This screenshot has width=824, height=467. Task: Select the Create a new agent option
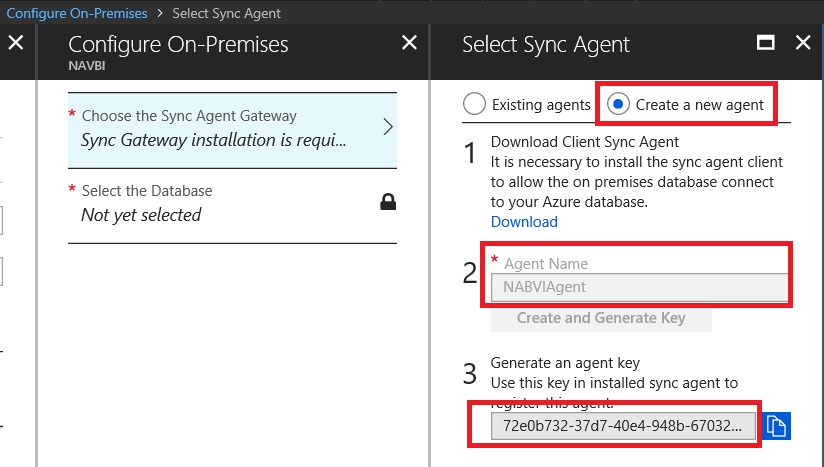[685, 105]
